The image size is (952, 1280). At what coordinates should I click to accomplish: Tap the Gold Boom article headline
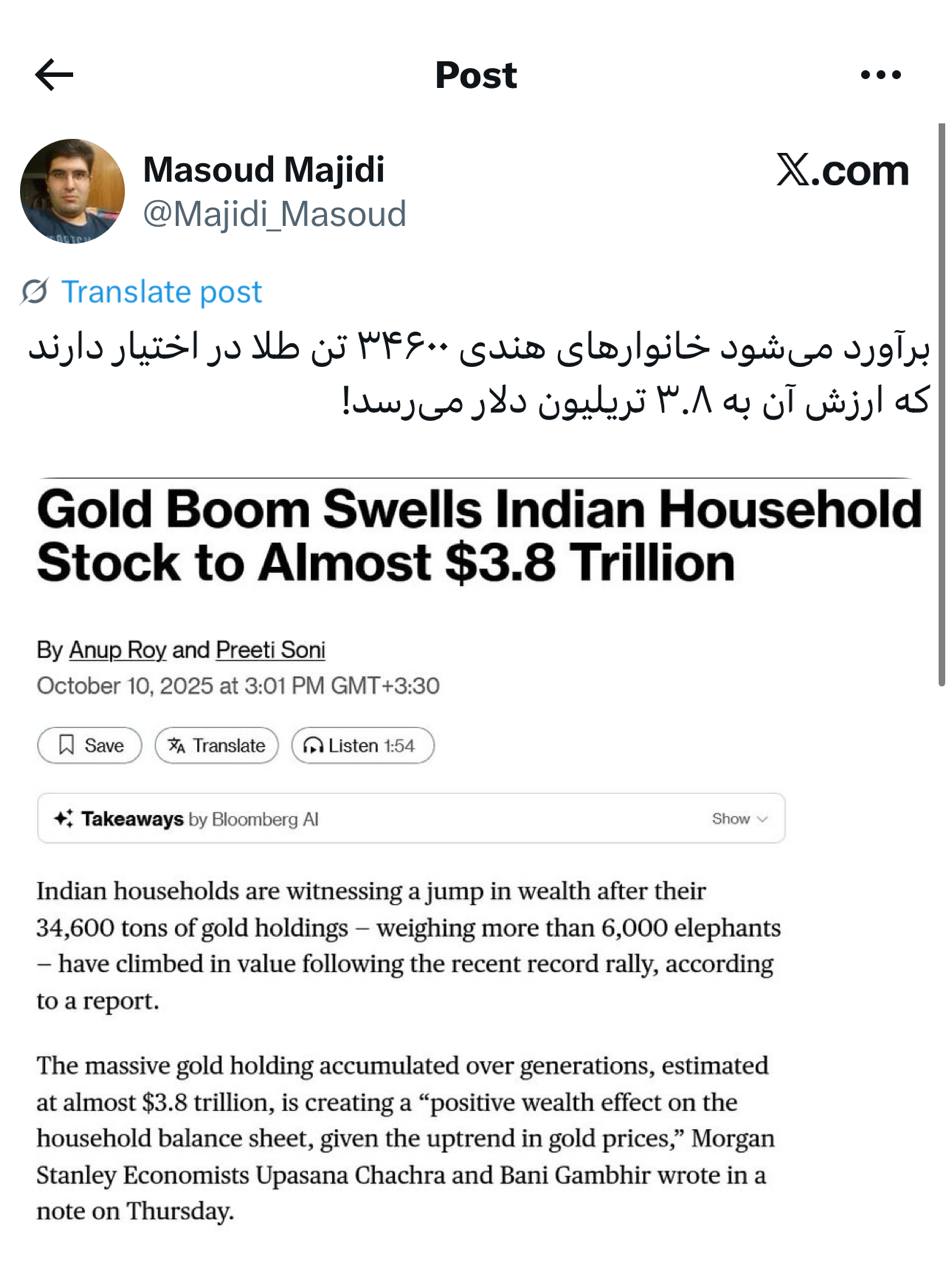click(478, 536)
